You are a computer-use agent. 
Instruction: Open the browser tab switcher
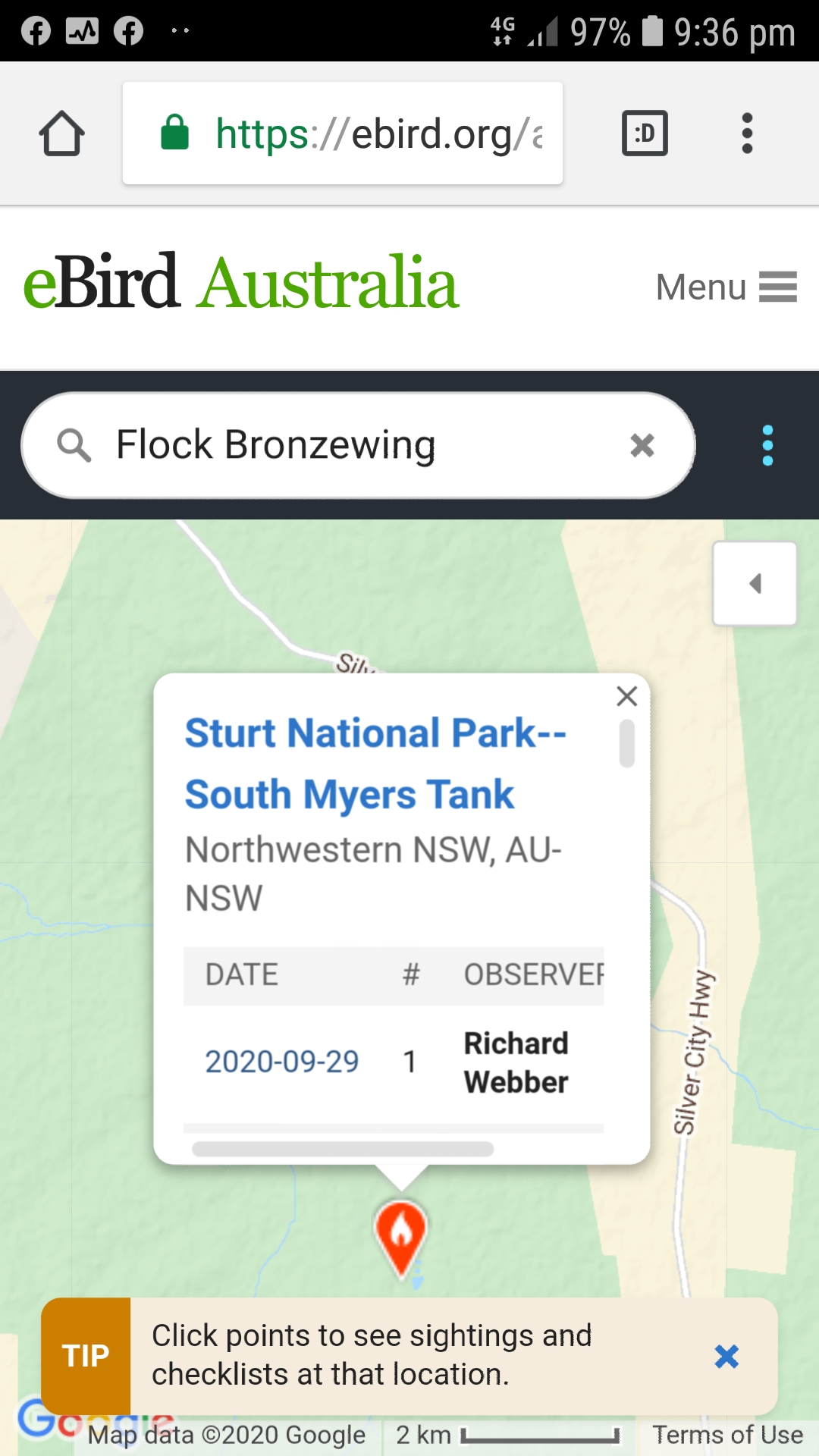pos(645,133)
